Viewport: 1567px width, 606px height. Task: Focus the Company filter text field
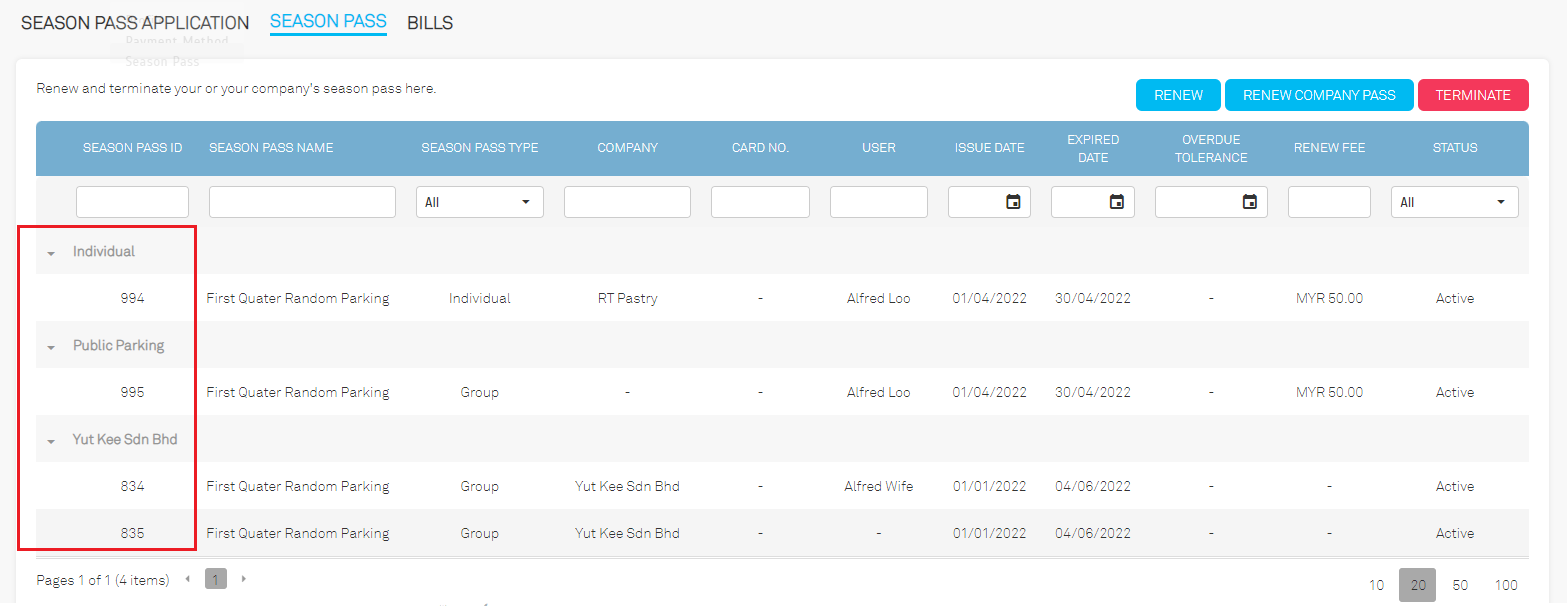[627, 202]
